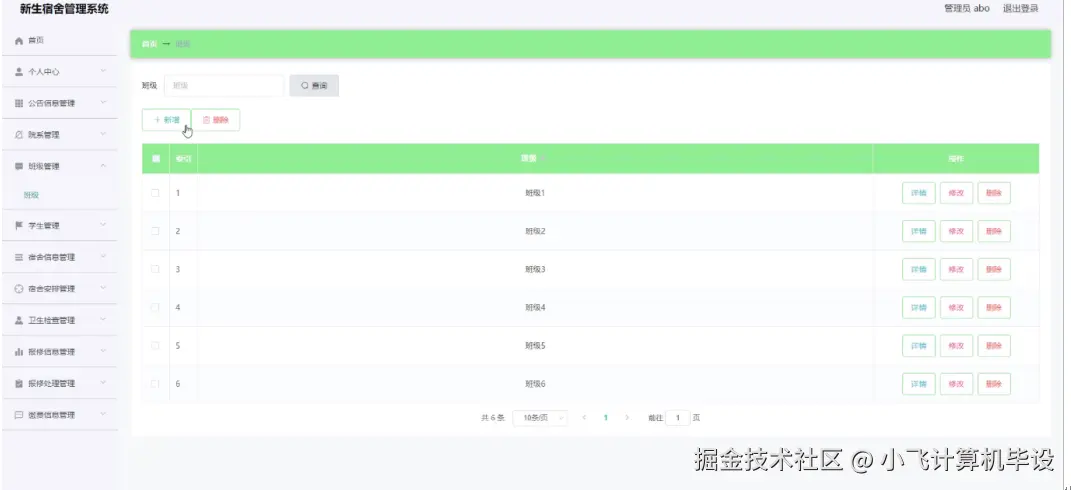The height and width of the screenshot is (490, 1071).
Task: Open 详情 for row 班级2
Action: point(919,231)
